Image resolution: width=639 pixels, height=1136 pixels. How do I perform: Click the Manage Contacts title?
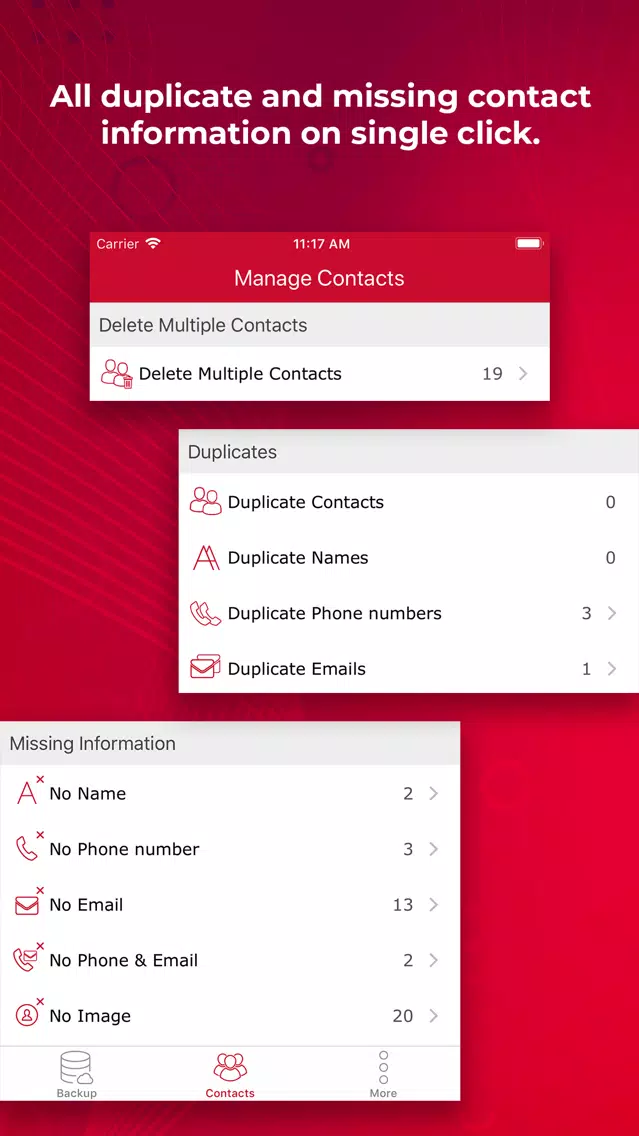pos(320,278)
